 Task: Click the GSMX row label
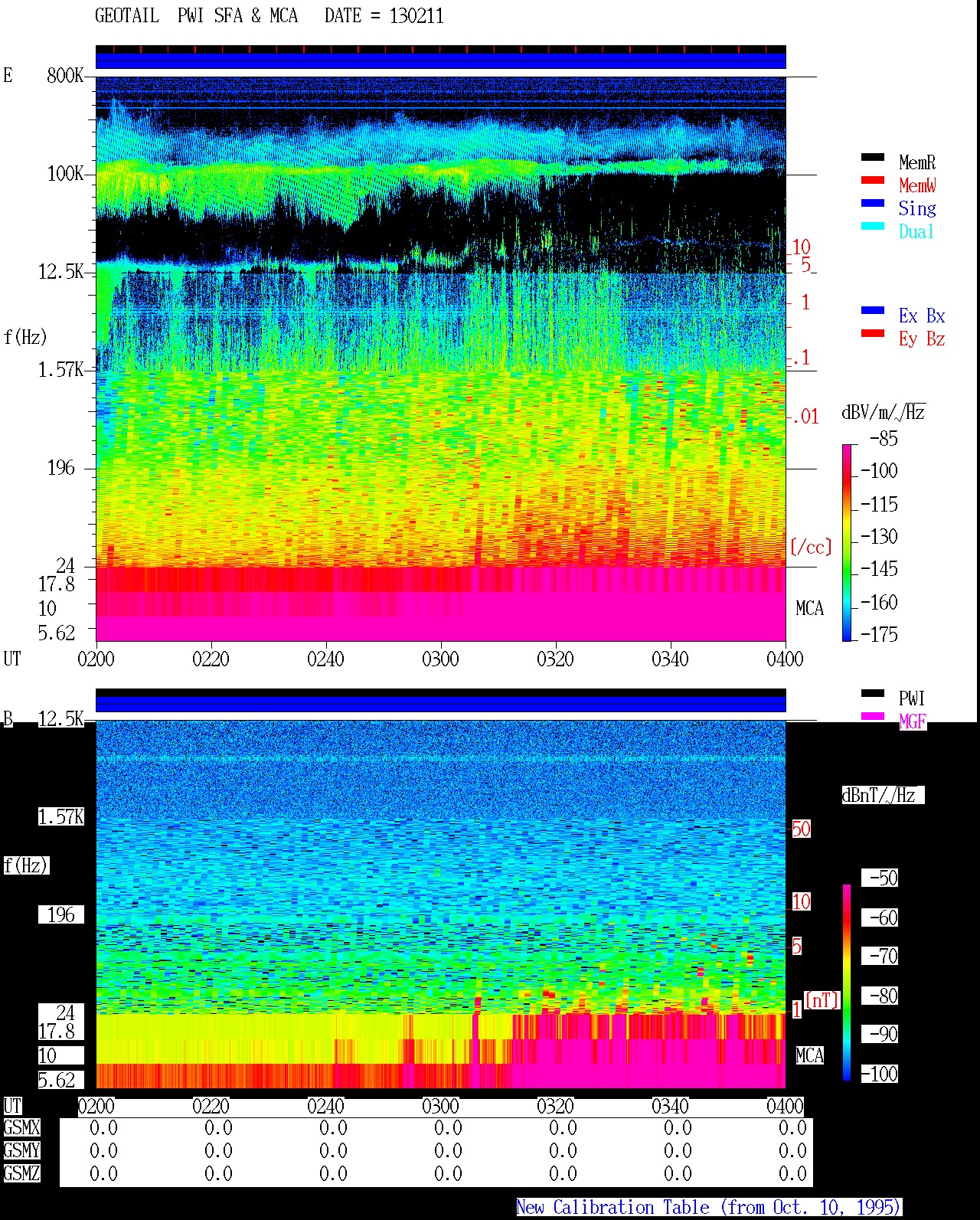21,1128
